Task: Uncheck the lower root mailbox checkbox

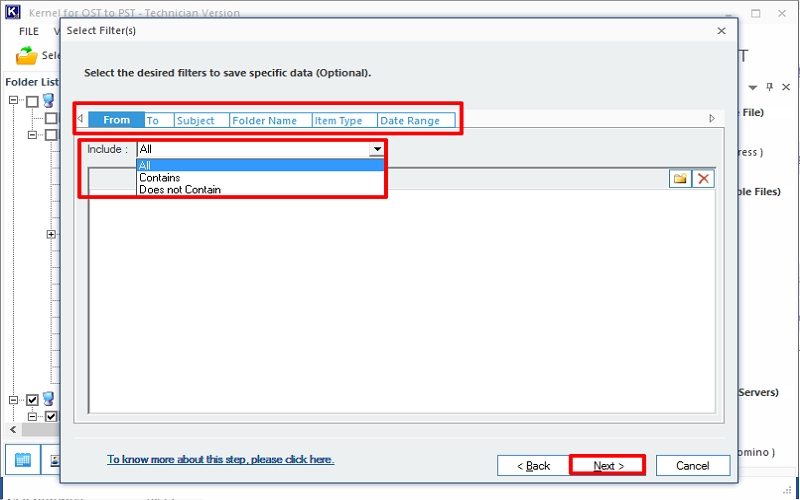Action: [x=32, y=400]
